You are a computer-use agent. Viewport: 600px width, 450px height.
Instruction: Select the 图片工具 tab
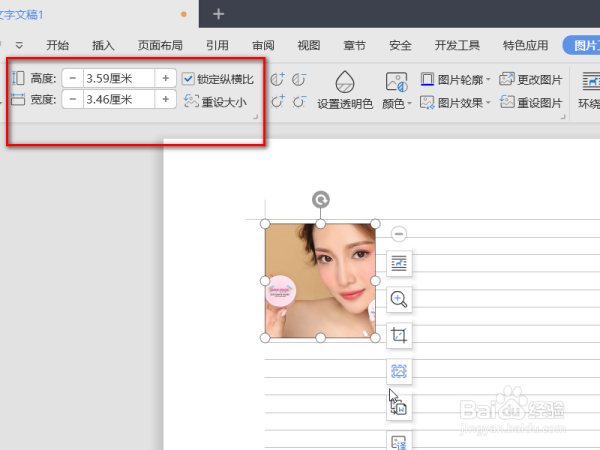click(582, 45)
